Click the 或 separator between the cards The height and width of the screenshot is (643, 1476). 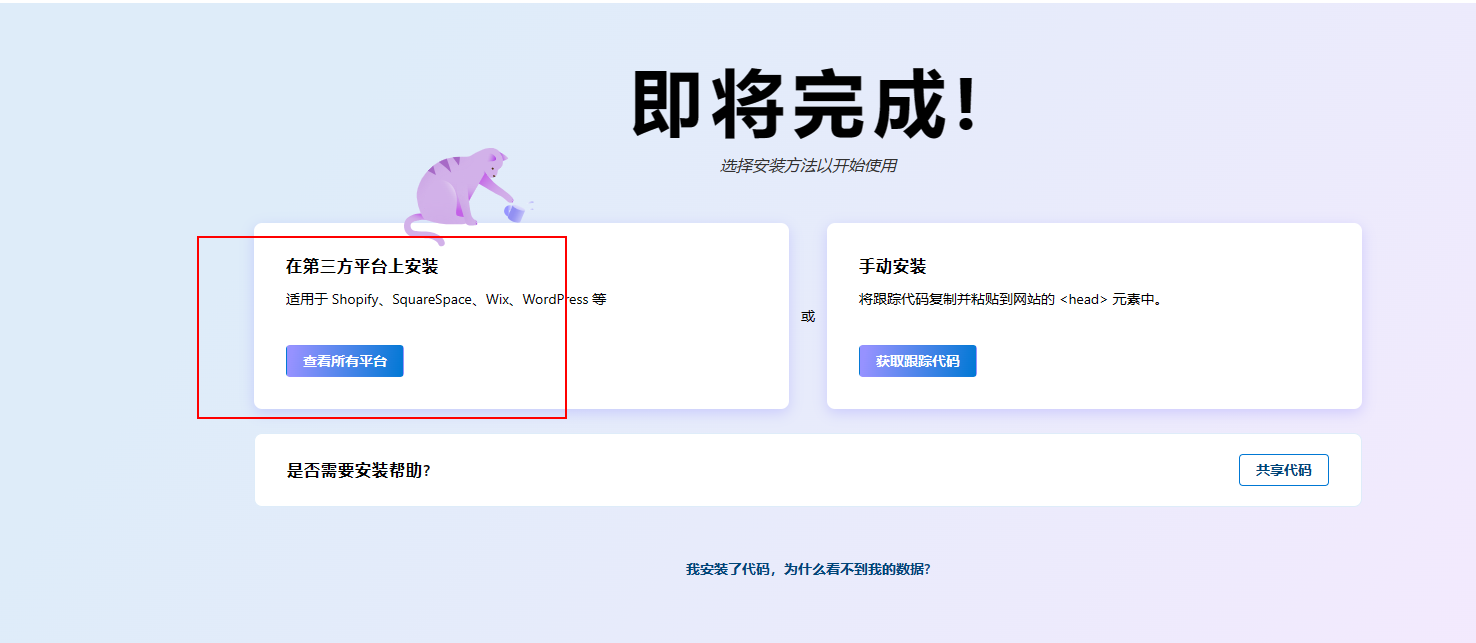[807, 316]
